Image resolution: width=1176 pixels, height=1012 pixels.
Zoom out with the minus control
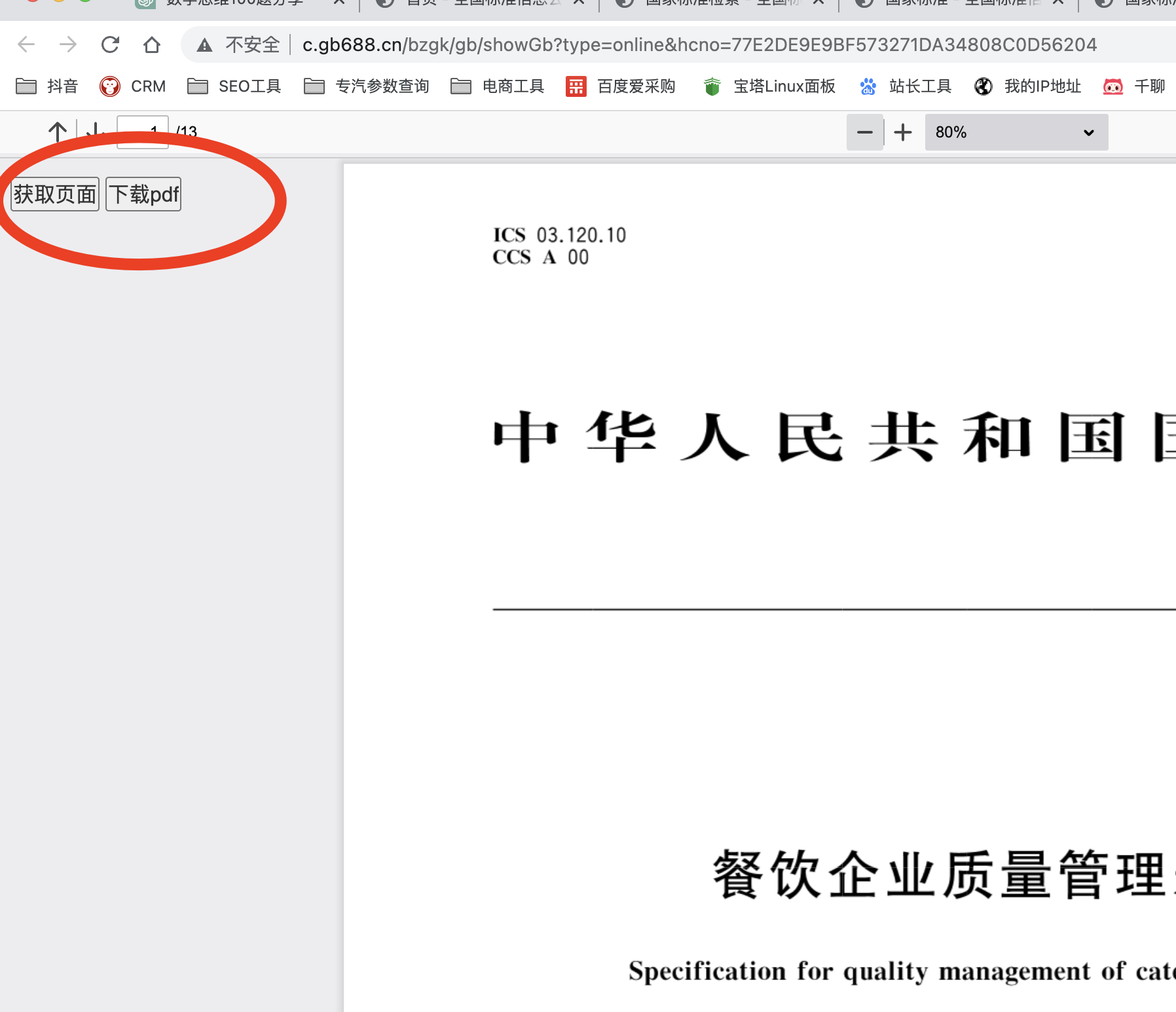pyautogui.click(x=864, y=132)
